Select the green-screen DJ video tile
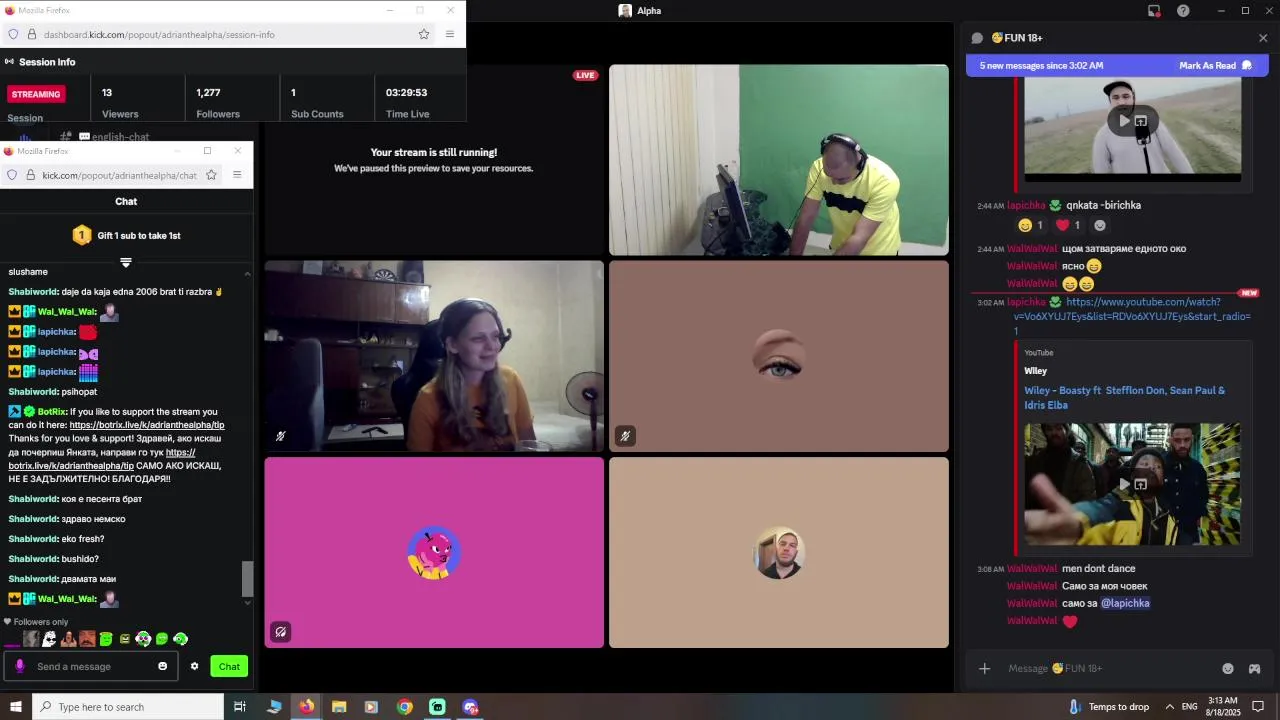This screenshot has width=1280, height=720. [779, 160]
